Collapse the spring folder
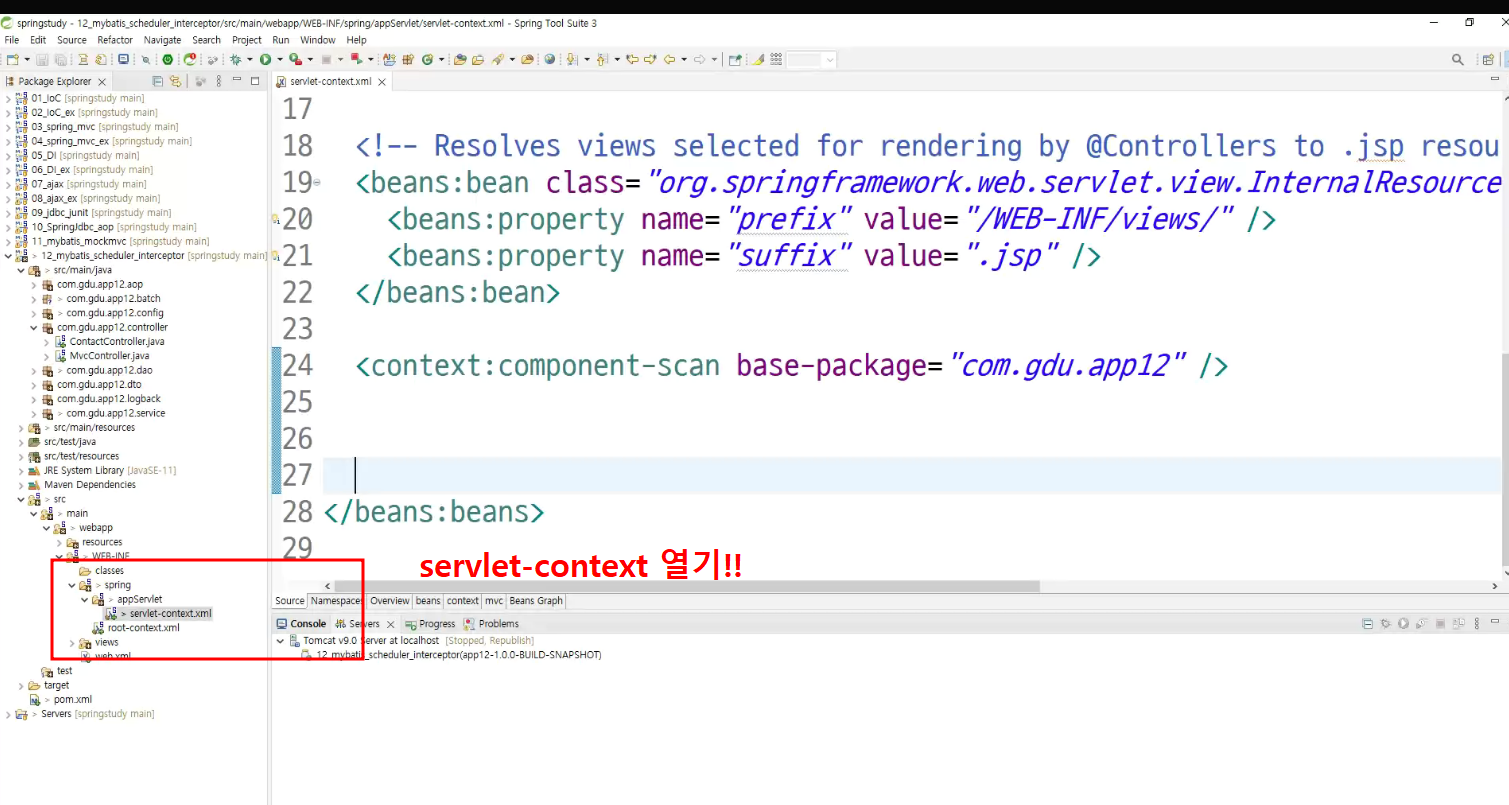 [x=71, y=585]
